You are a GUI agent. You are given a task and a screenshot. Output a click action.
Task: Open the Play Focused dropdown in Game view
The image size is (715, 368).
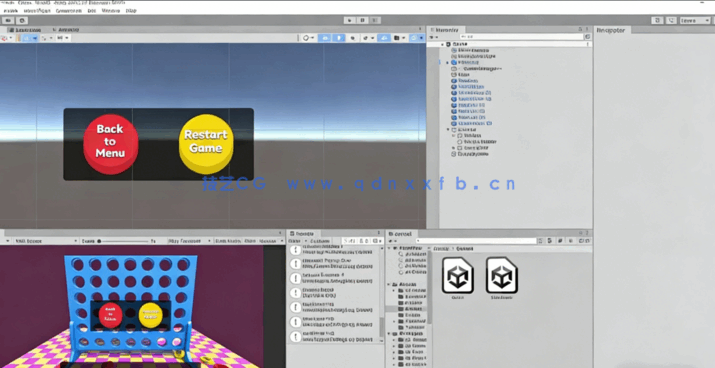pos(189,241)
